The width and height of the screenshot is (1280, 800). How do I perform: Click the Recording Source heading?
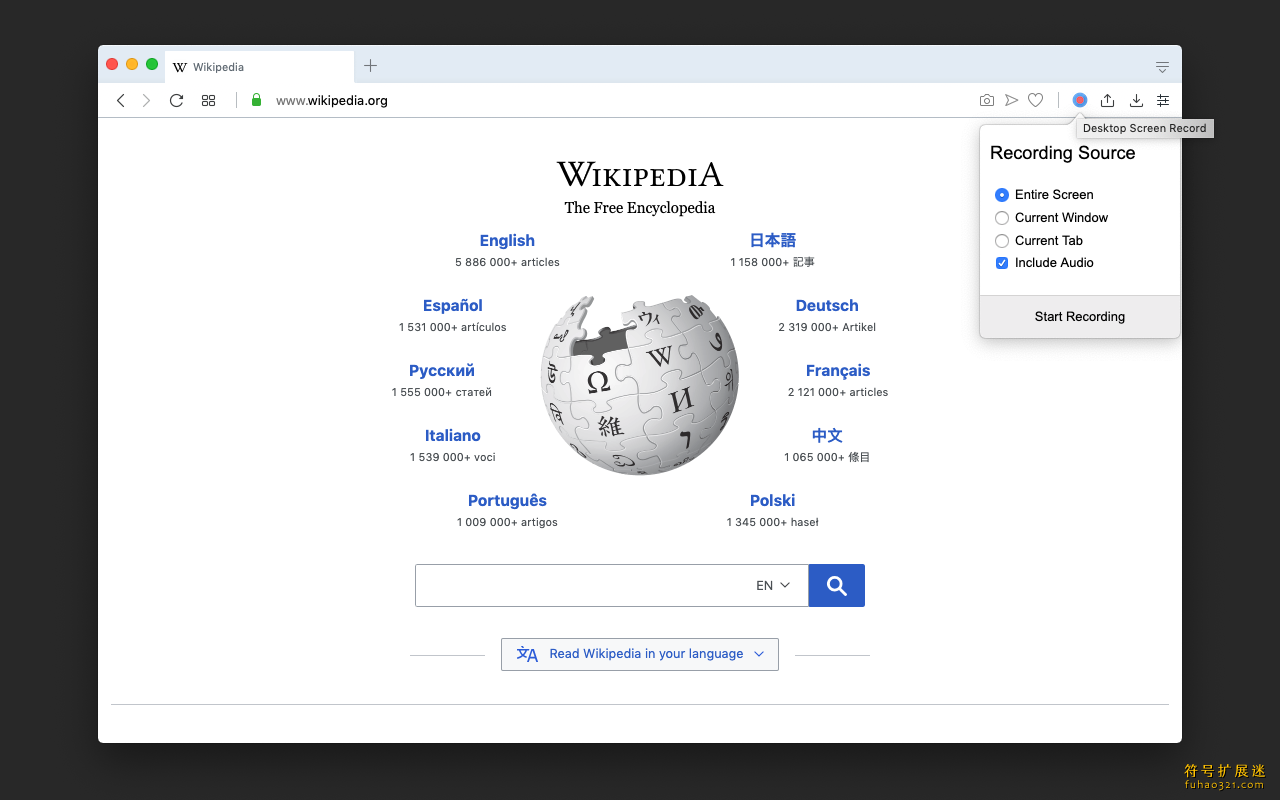click(x=1063, y=153)
